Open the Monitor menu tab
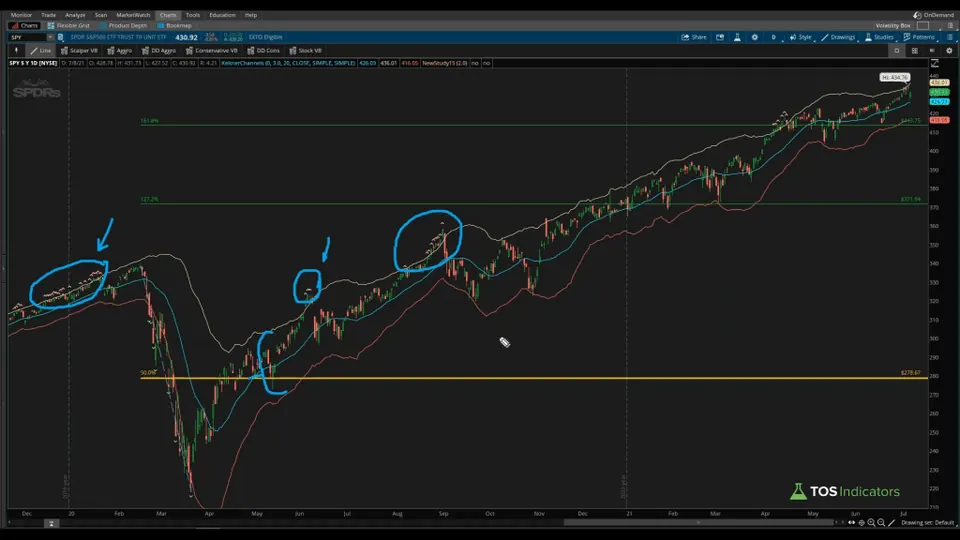960x540 pixels. [x=21, y=15]
